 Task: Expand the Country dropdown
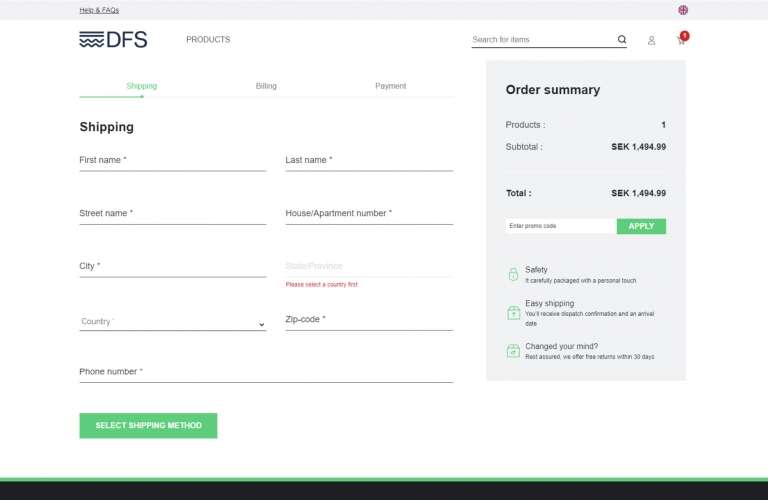pos(172,322)
